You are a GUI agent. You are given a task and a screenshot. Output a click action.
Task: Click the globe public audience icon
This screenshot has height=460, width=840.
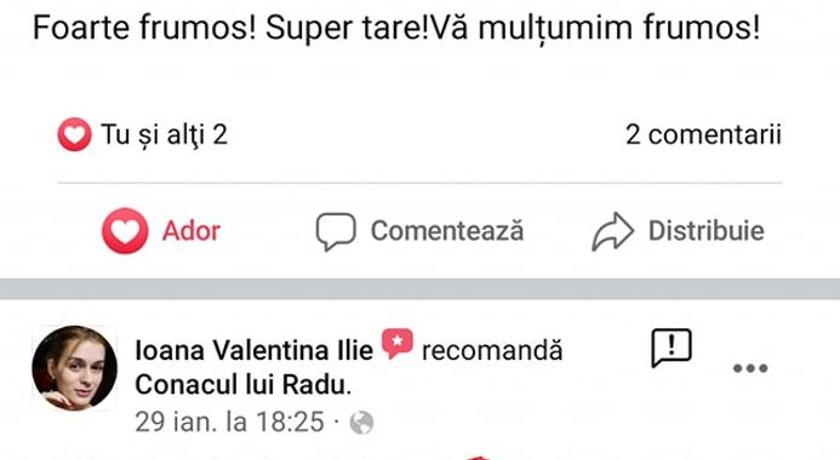click(x=362, y=424)
